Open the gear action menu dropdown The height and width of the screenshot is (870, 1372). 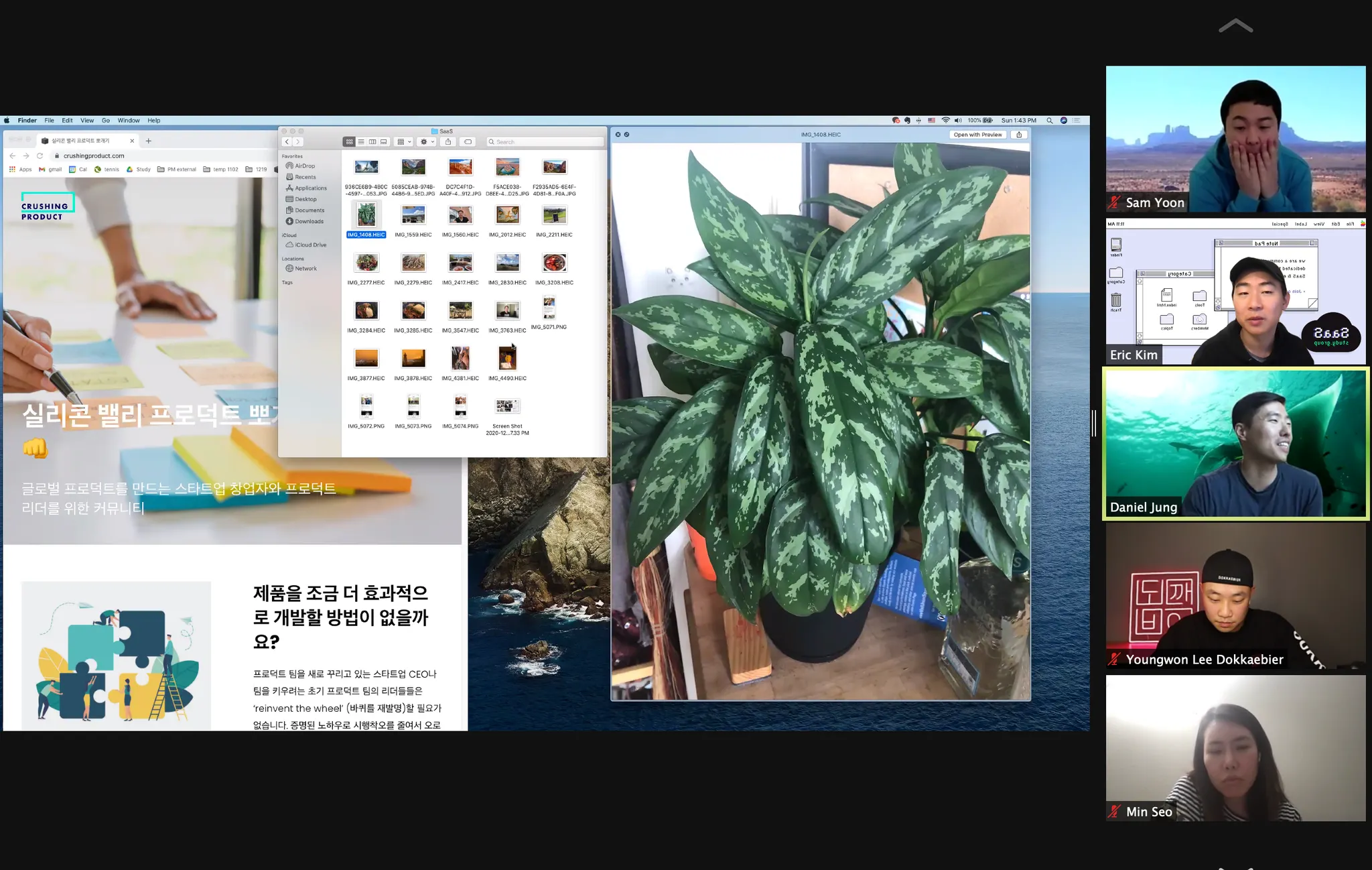pyautogui.click(x=427, y=141)
